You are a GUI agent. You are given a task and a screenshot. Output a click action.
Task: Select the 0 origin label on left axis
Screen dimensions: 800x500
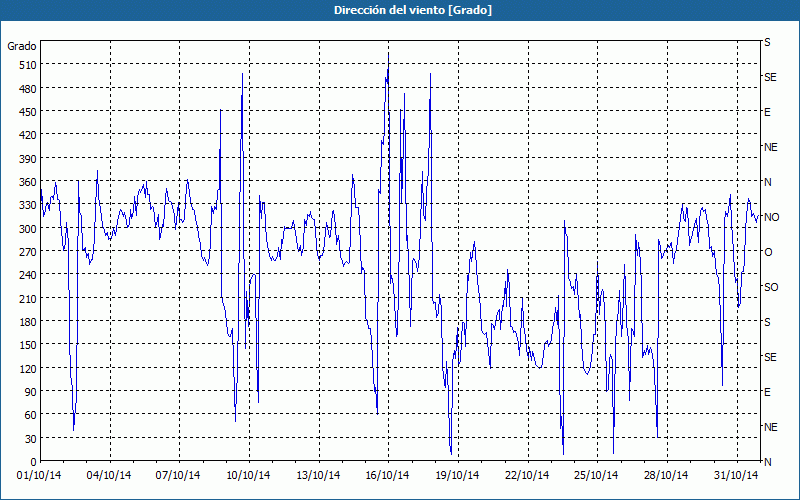coord(34,462)
